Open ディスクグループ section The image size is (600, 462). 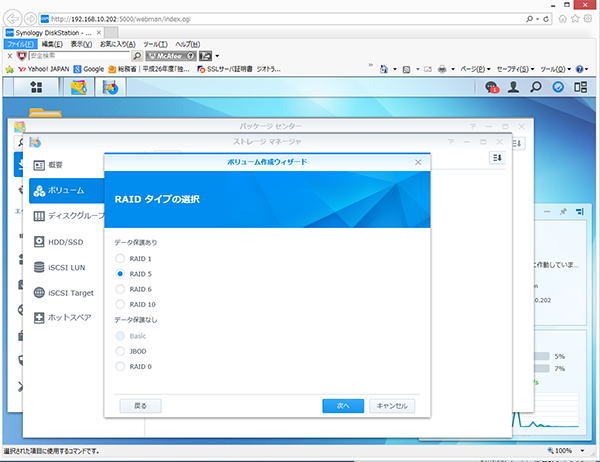[x=69, y=216]
